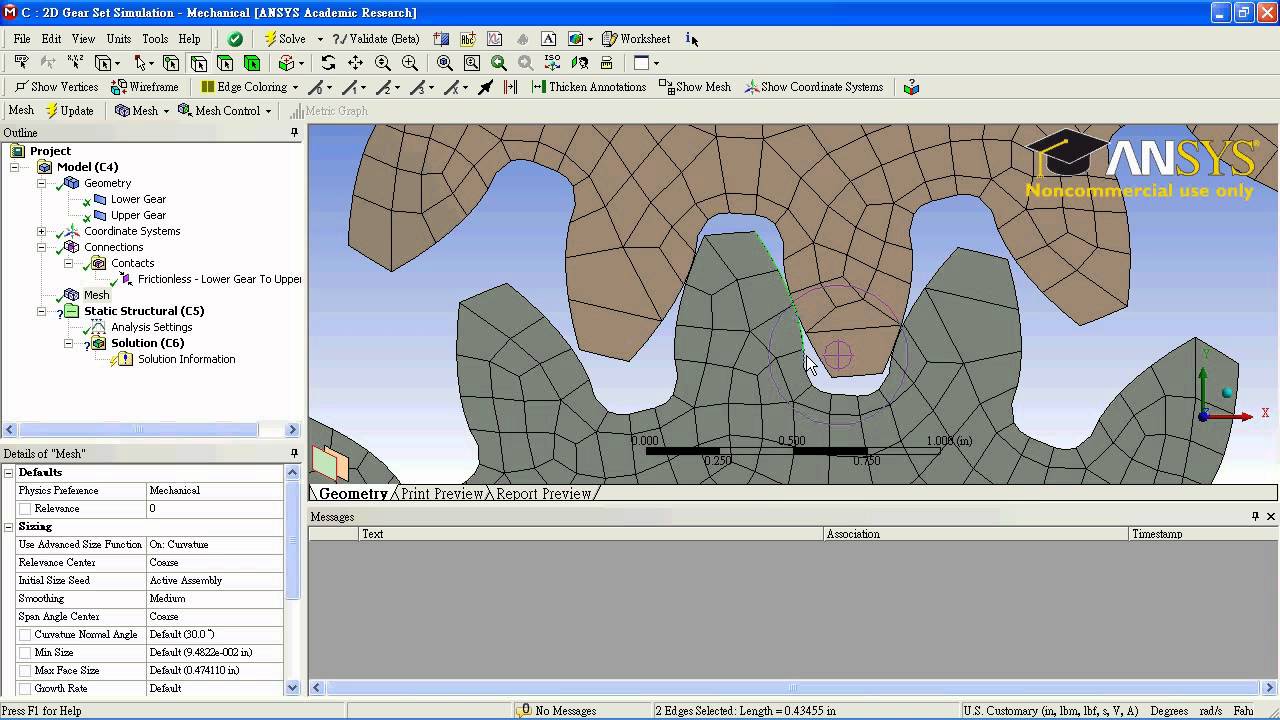Image resolution: width=1280 pixels, height=720 pixels.
Task: Open the Tools menu
Action: tap(155, 39)
